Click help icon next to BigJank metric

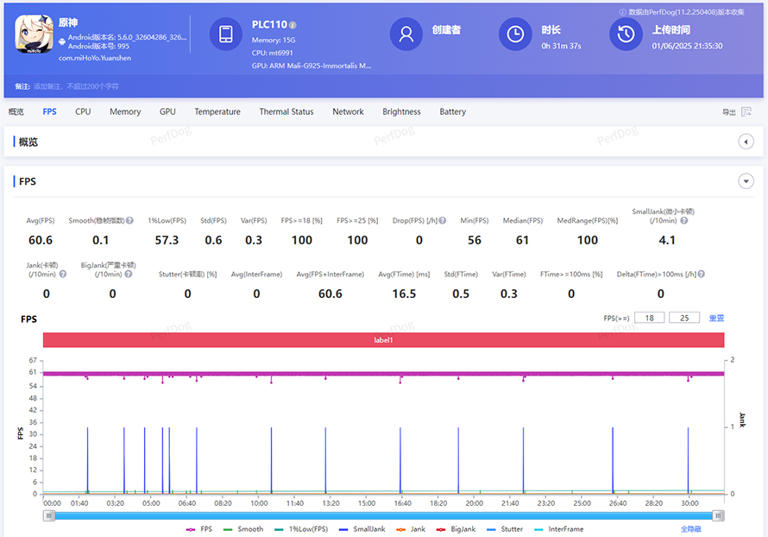(x=128, y=274)
